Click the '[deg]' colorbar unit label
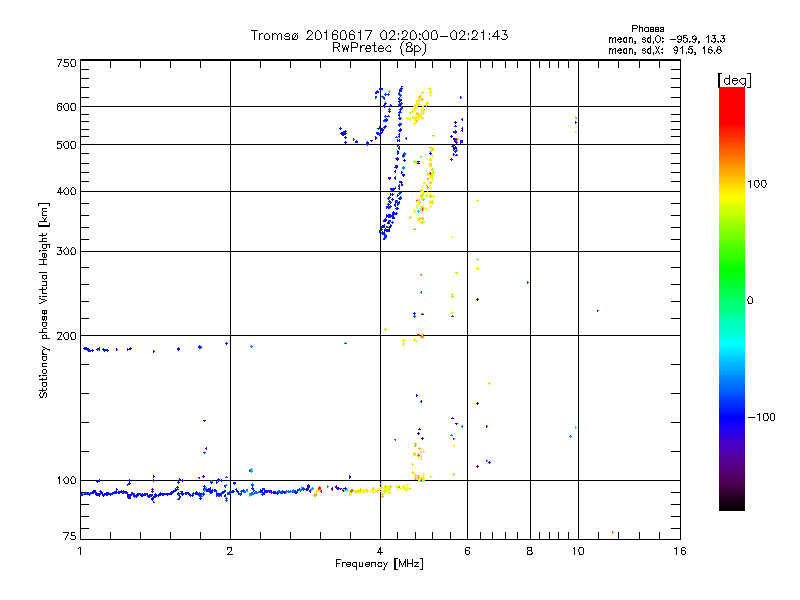800x600 pixels. point(734,80)
